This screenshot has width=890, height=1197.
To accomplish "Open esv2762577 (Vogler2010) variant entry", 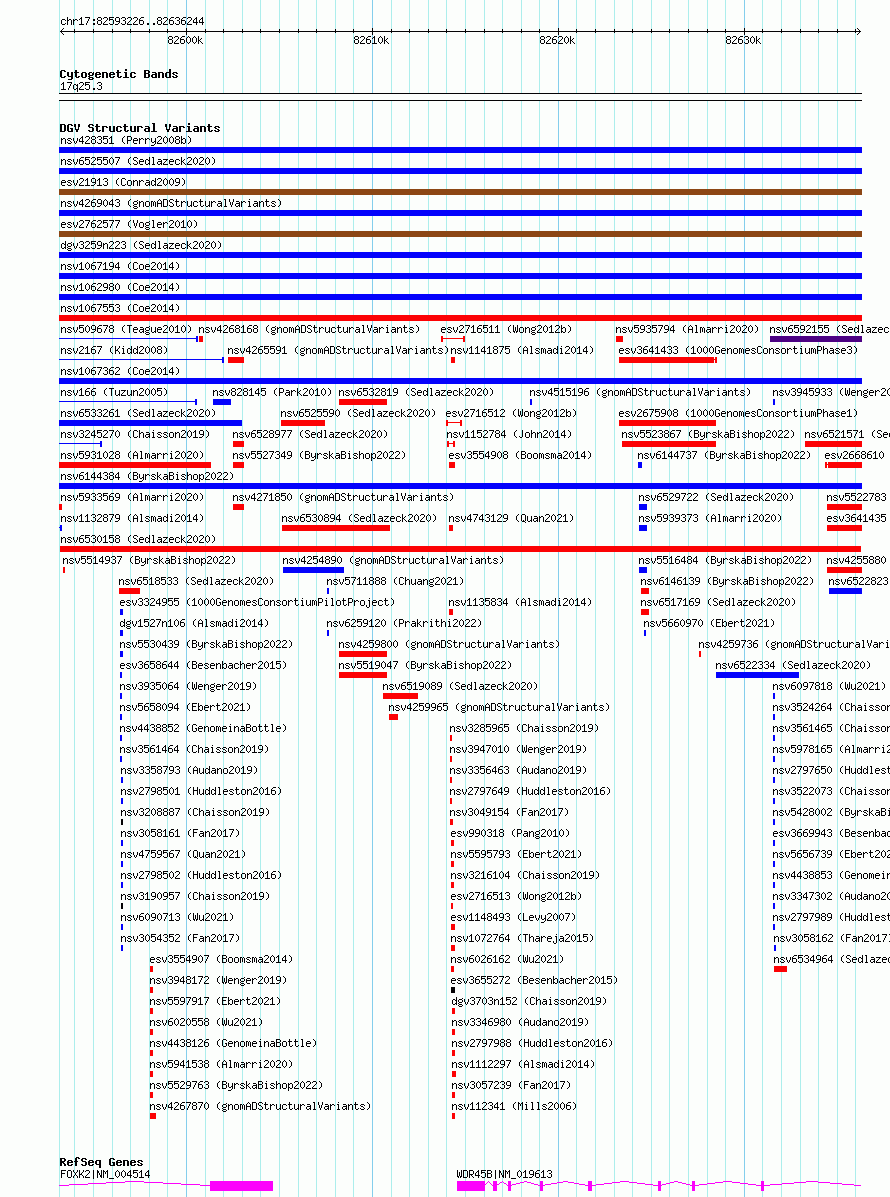I will [129, 224].
